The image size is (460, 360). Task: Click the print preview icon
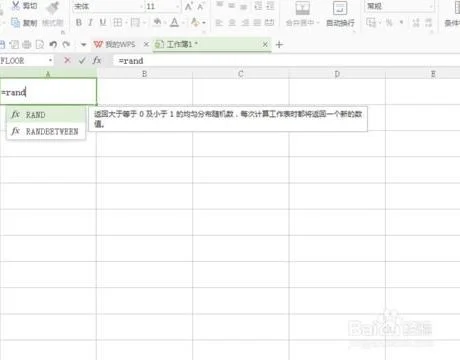(40, 44)
